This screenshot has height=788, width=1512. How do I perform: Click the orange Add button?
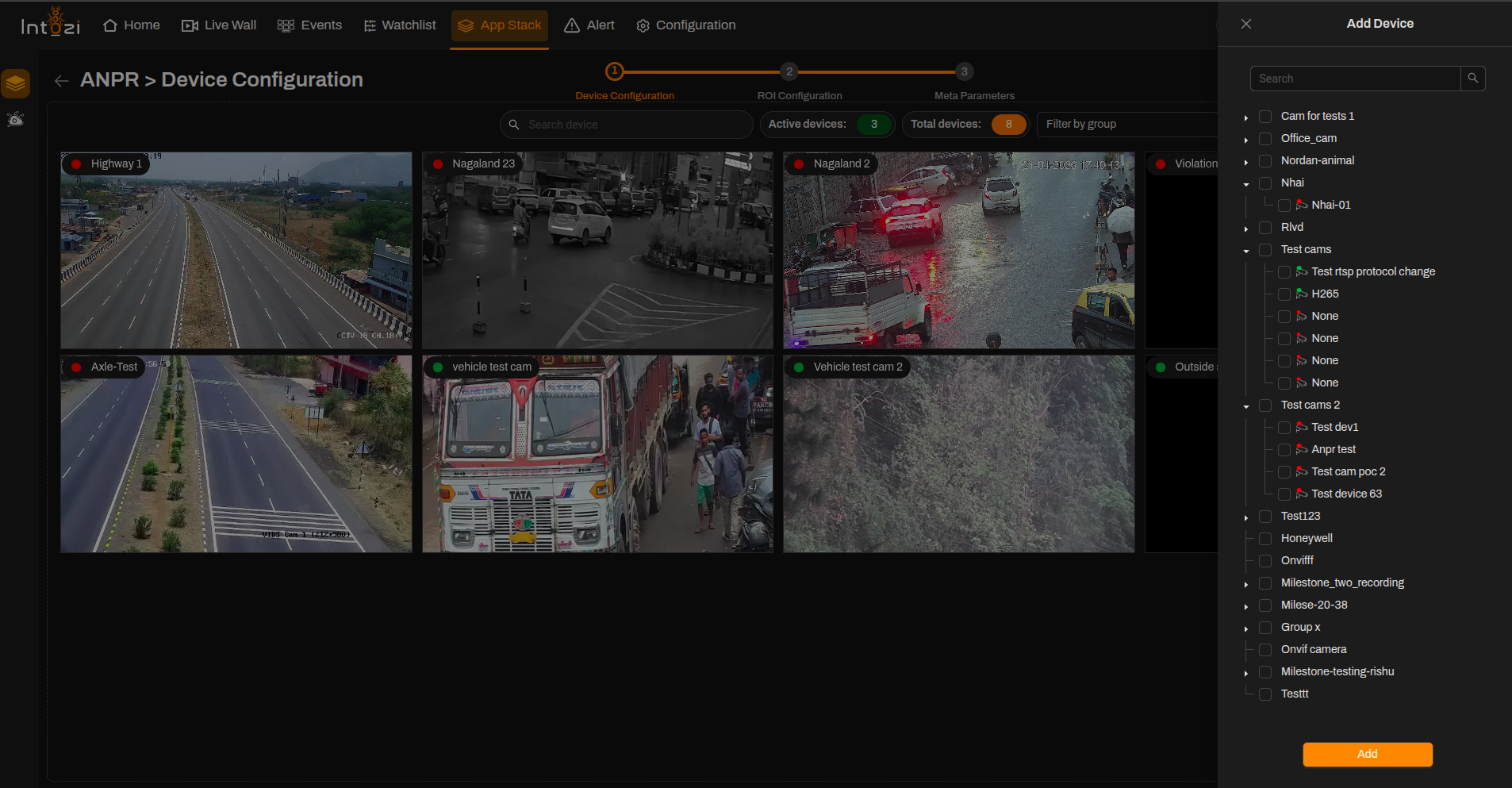pyautogui.click(x=1368, y=754)
